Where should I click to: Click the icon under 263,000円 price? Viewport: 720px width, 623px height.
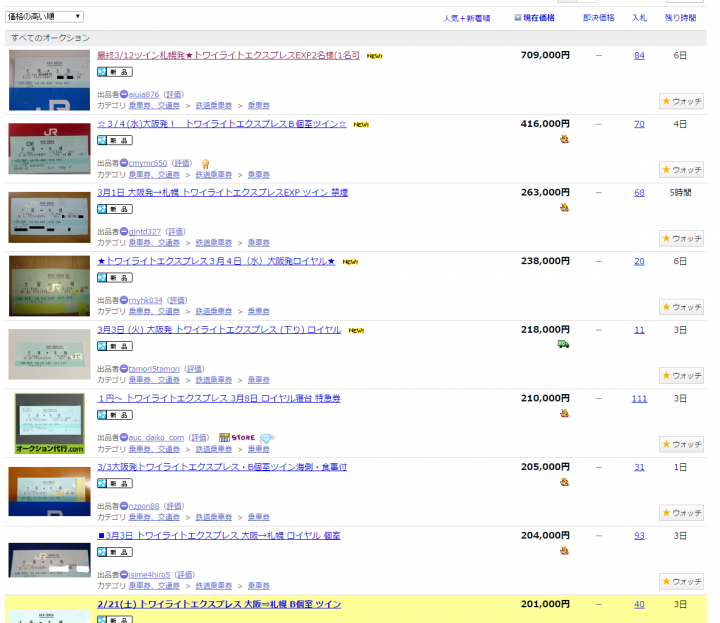564,208
